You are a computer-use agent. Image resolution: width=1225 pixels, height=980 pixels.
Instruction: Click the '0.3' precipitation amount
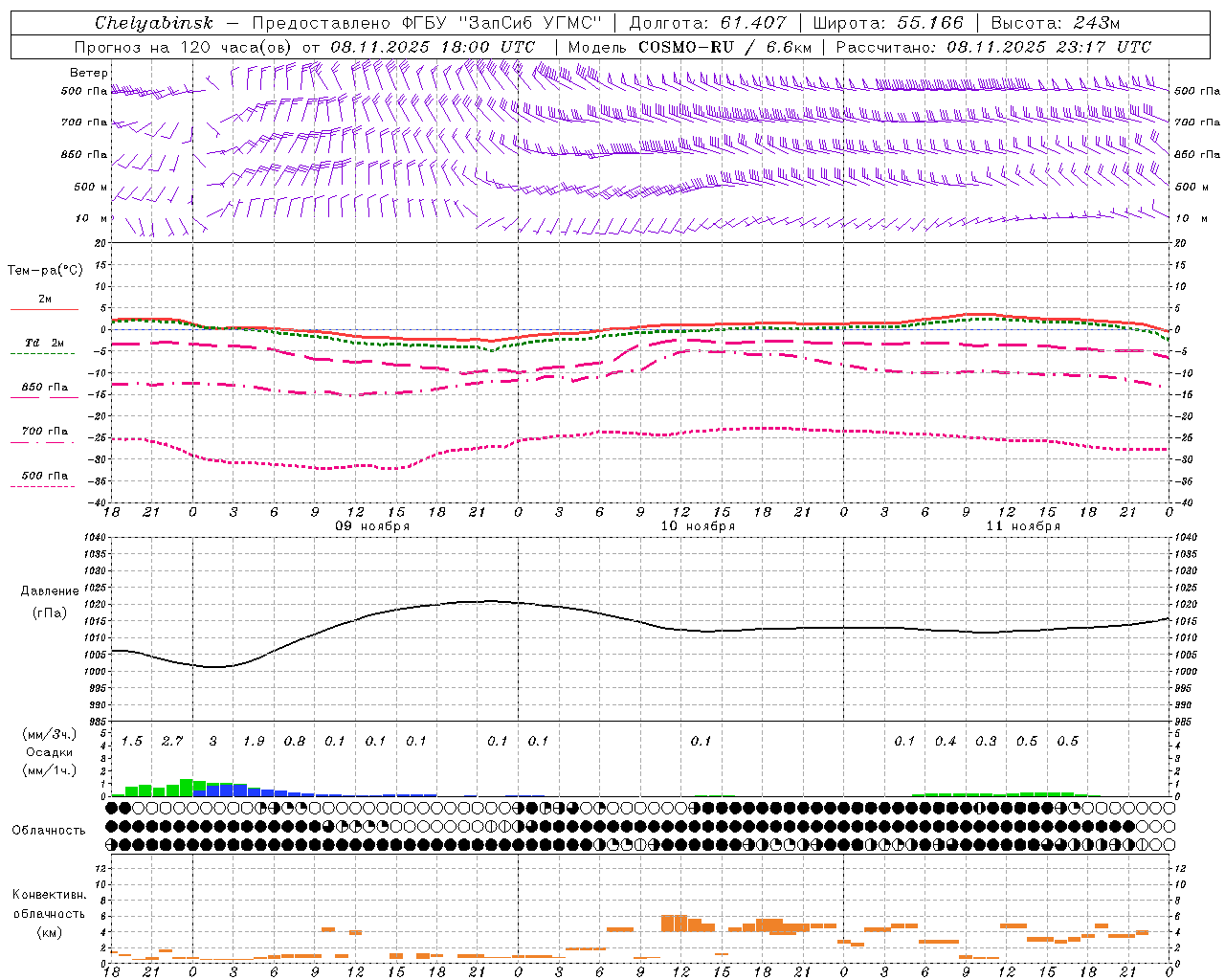(x=986, y=742)
